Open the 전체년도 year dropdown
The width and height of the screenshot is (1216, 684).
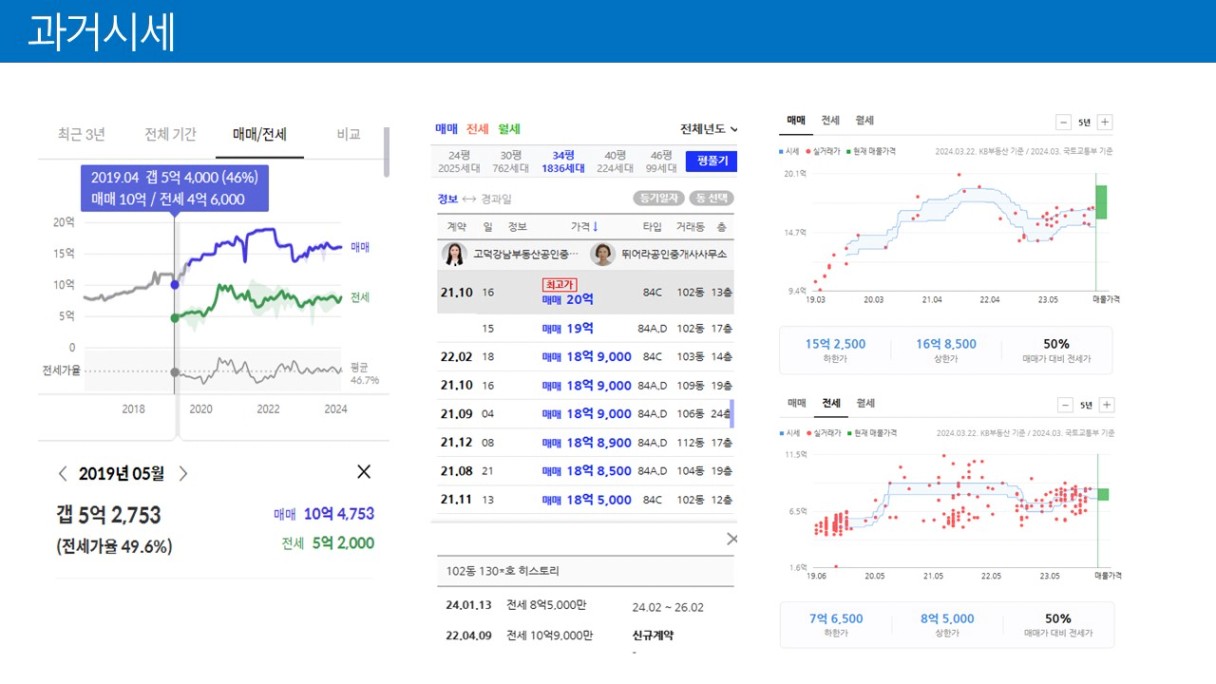(x=709, y=129)
